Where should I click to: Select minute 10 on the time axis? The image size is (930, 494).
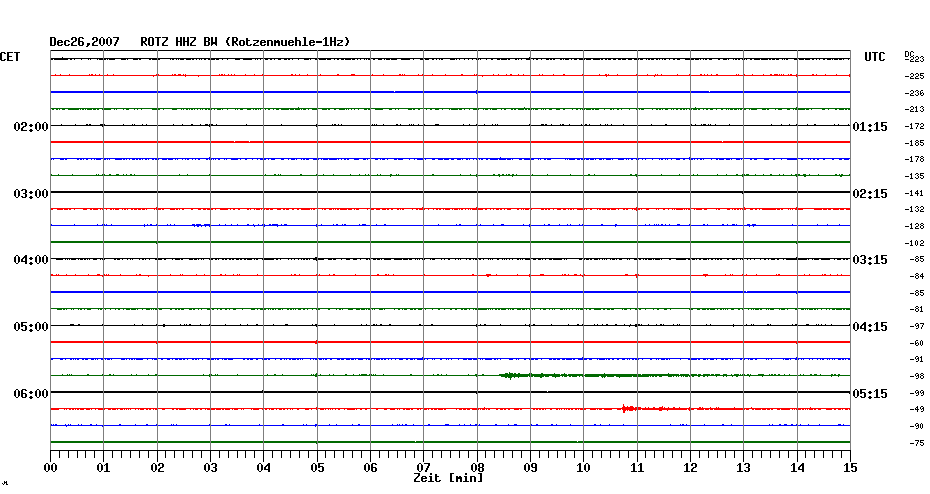[x=584, y=467]
